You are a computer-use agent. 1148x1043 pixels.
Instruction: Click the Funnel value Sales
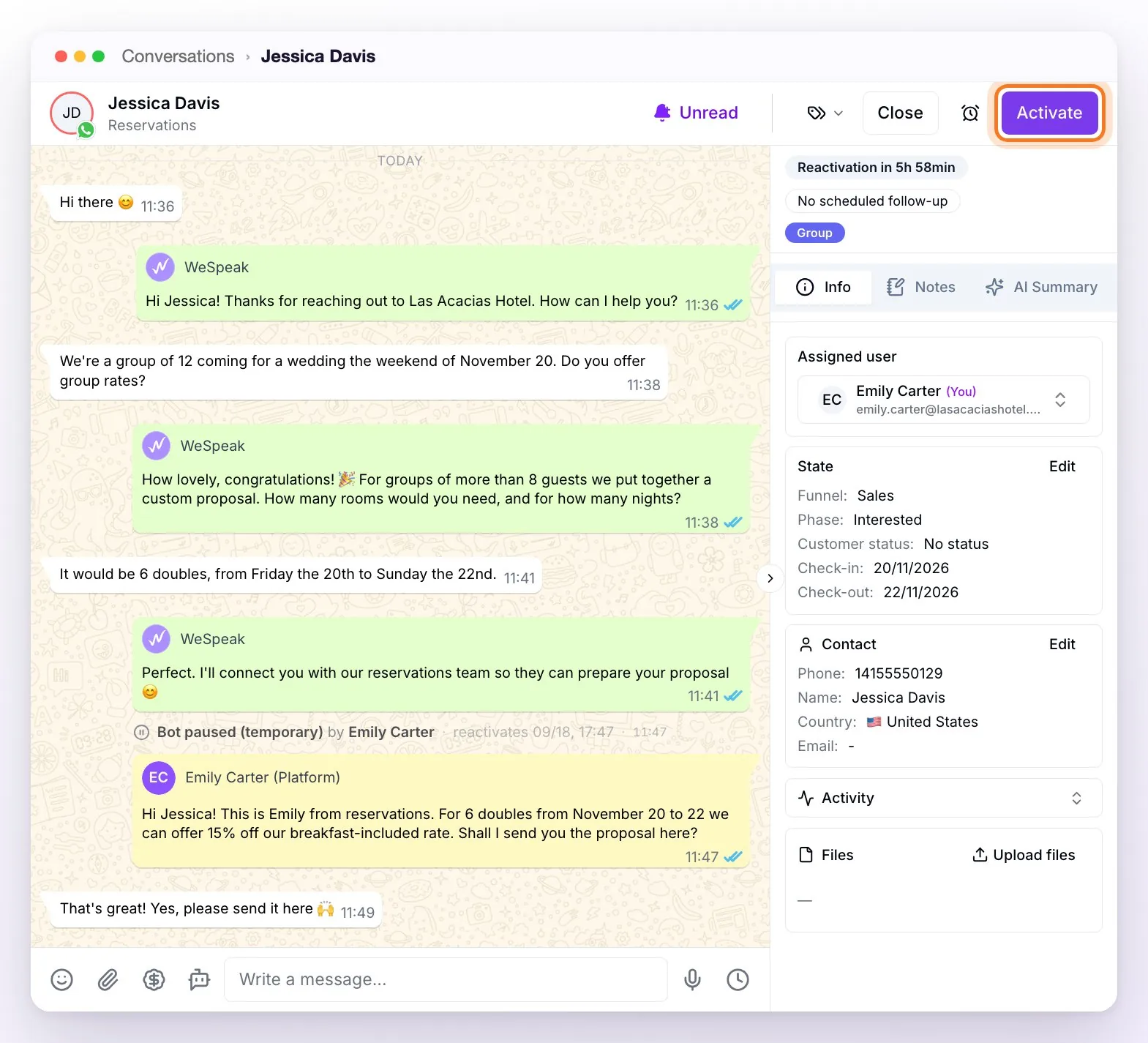pyautogui.click(x=875, y=496)
